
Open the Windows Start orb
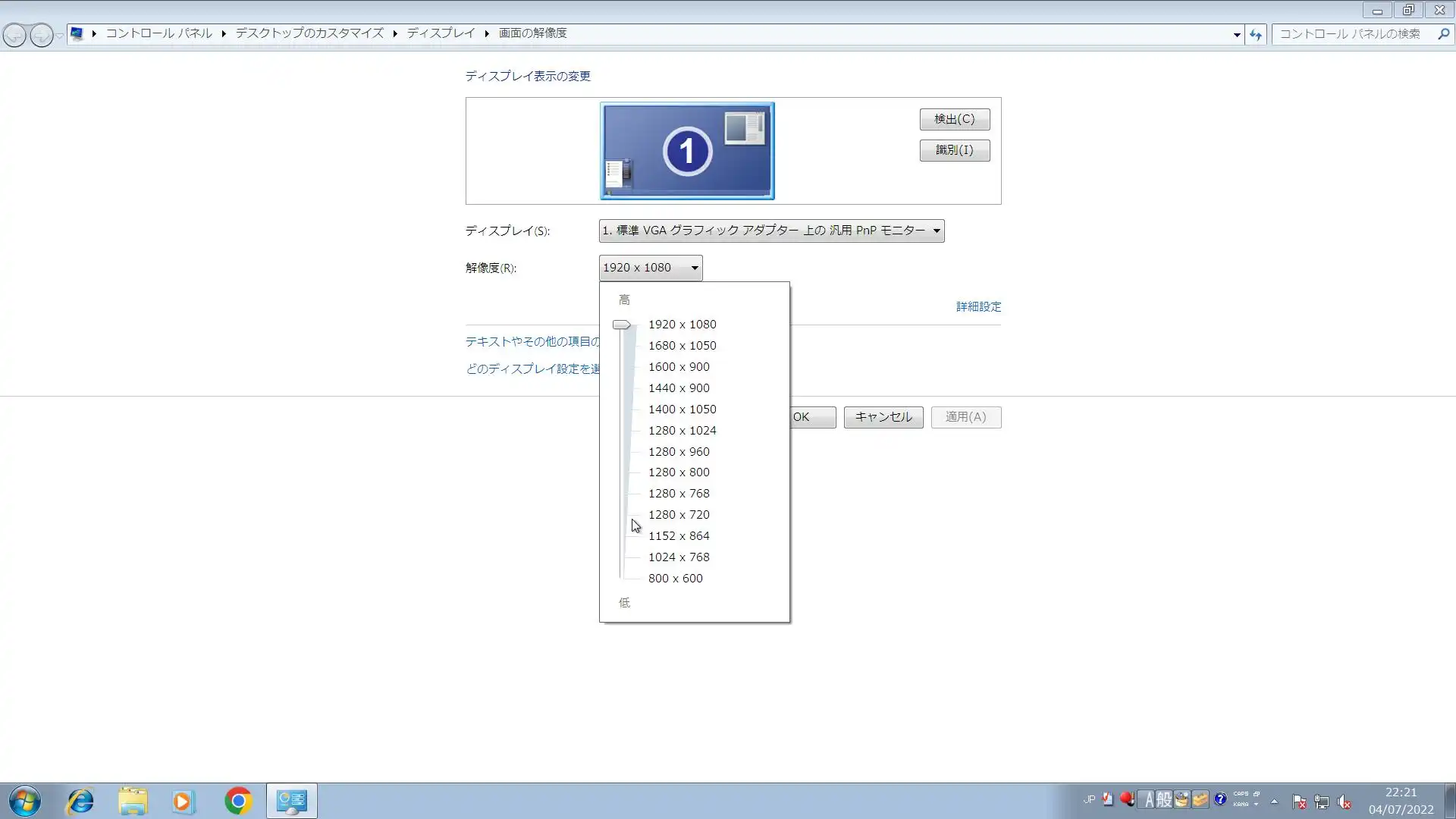(24, 801)
